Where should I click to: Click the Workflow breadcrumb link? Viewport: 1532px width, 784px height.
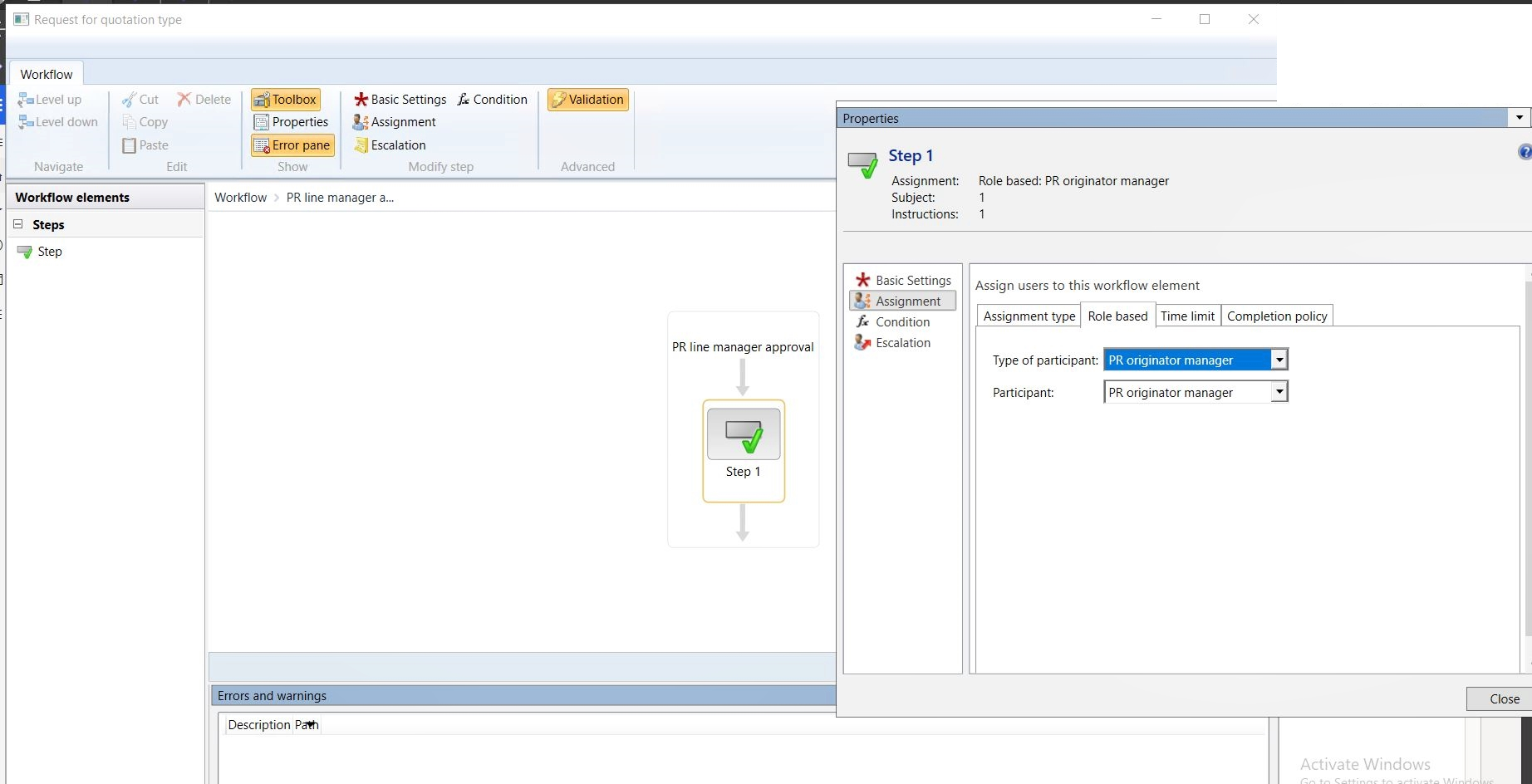pyautogui.click(x=240, y=198)
